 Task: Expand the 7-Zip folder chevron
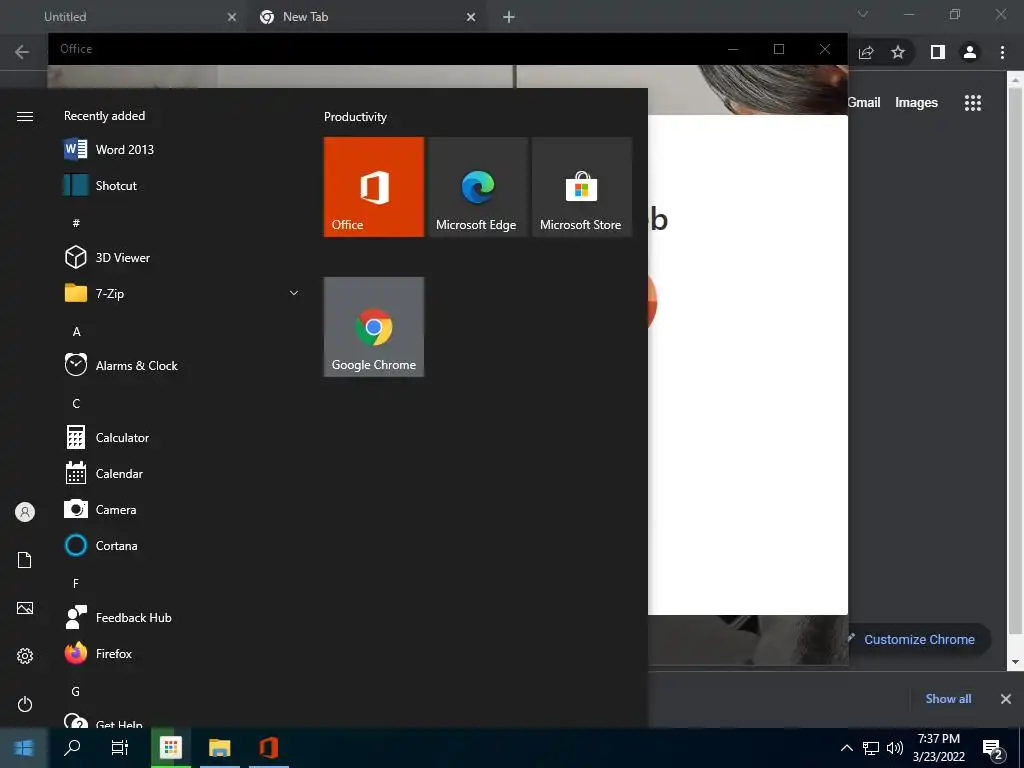click(294, 293)
